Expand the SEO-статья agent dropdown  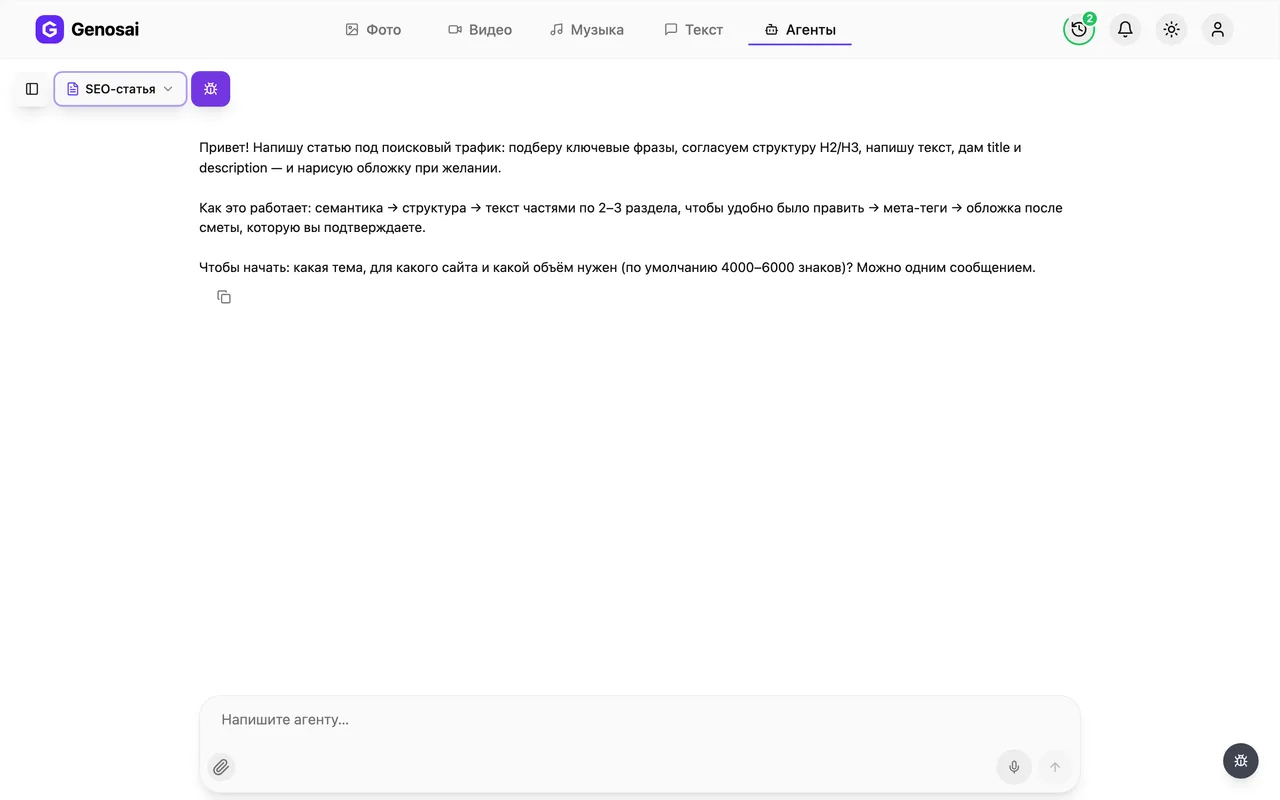click(120, 89)
